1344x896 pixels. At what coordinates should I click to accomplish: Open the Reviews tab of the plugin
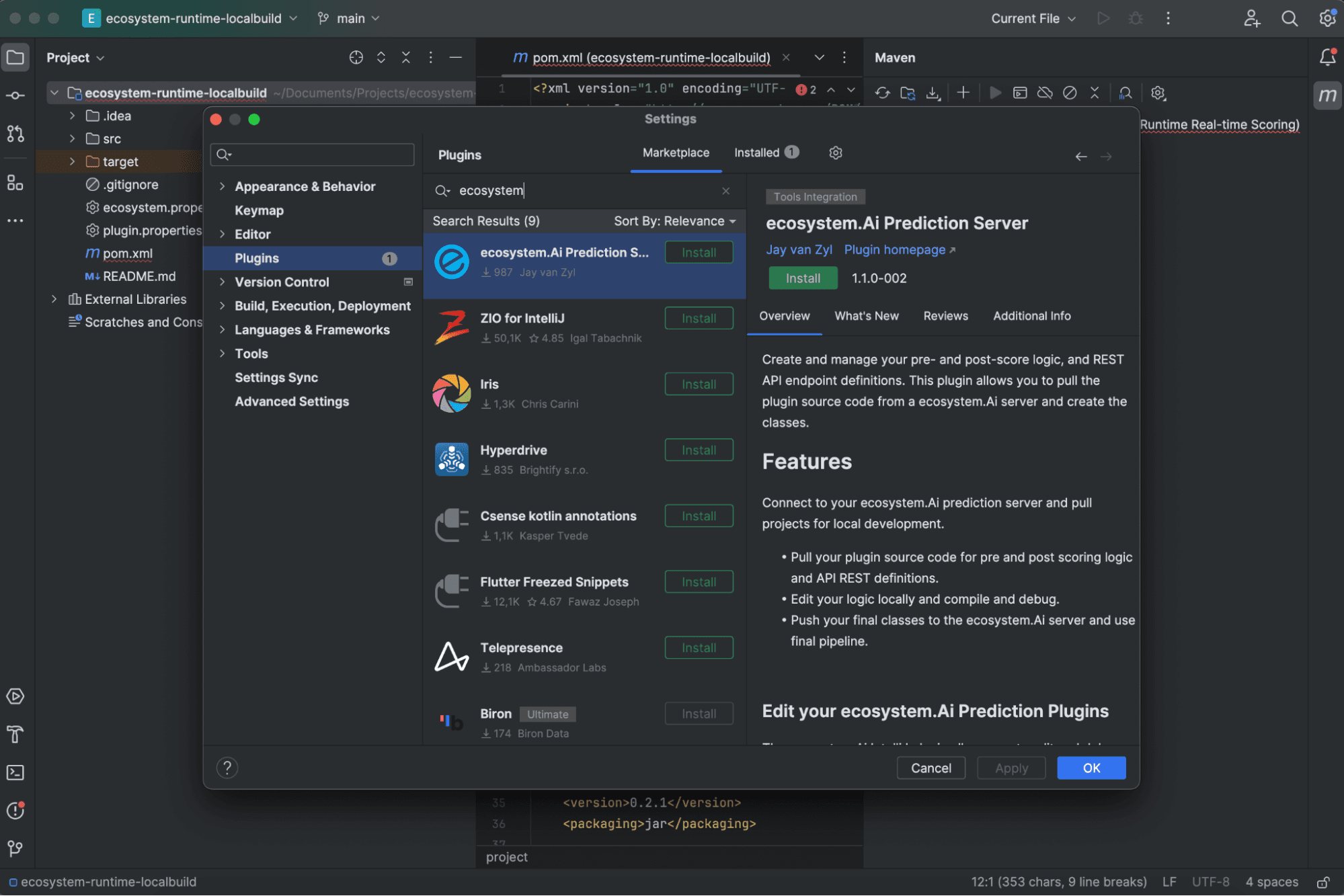point(945,315)
